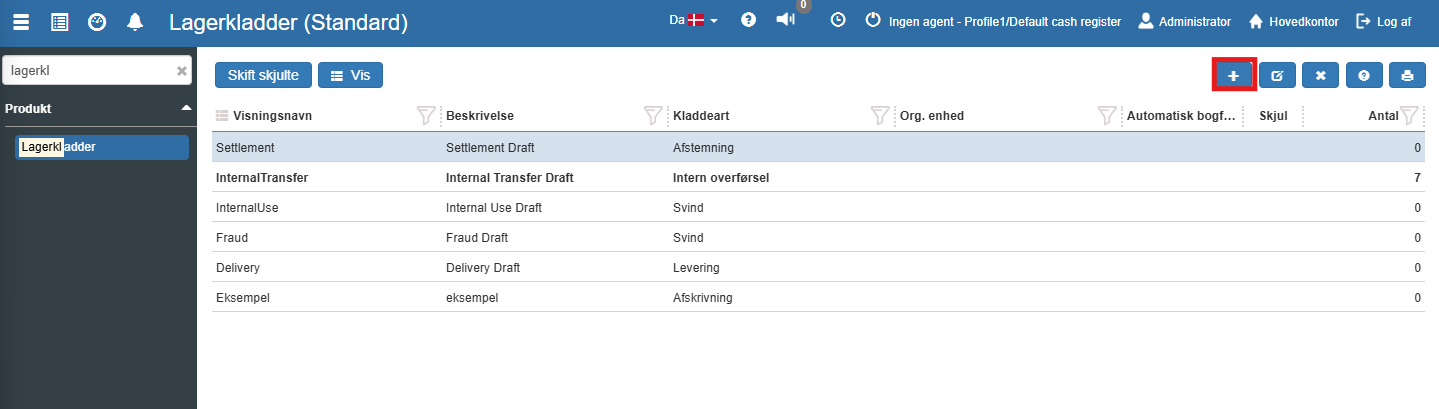Collapse the Produkt section

(186, 108)
